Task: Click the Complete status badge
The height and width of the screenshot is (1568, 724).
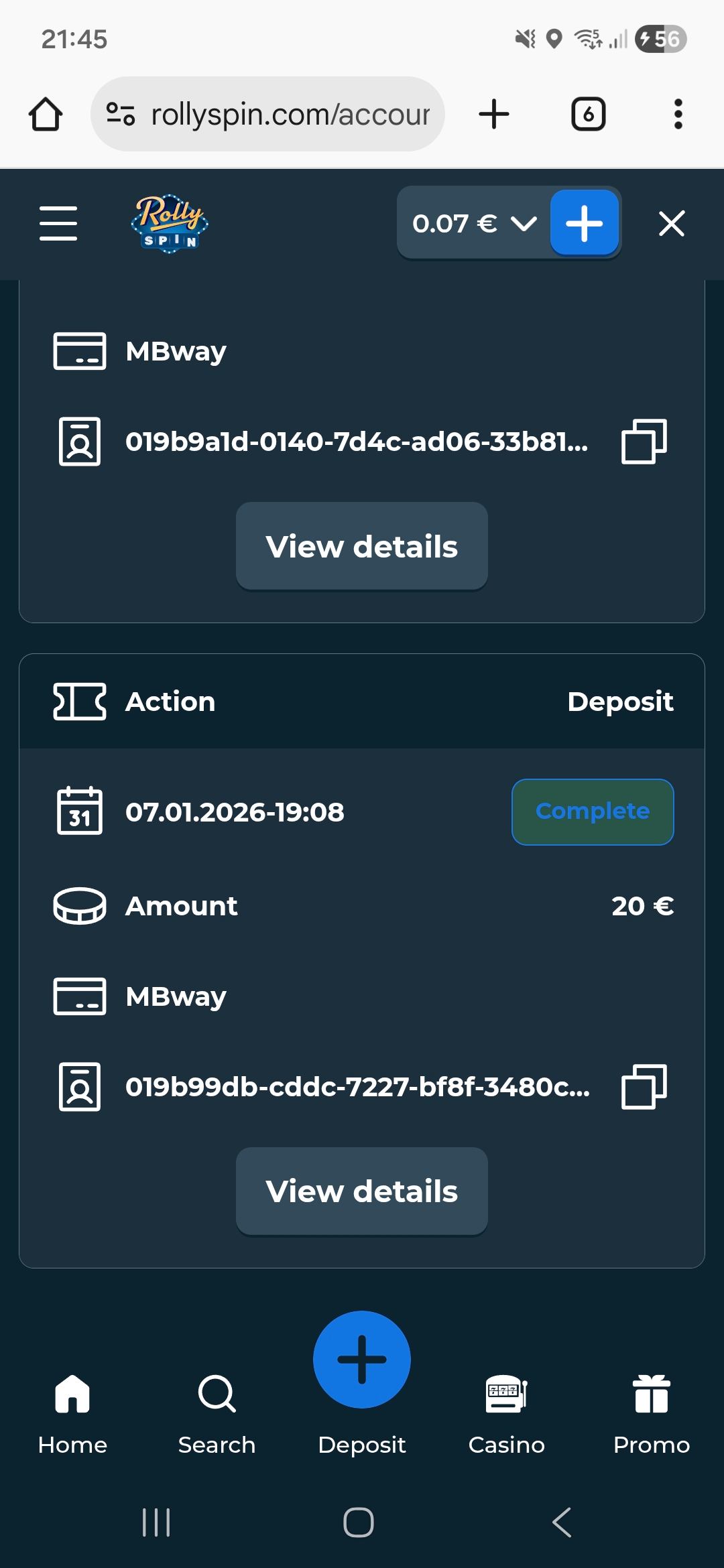Action: tap(593, 811)
